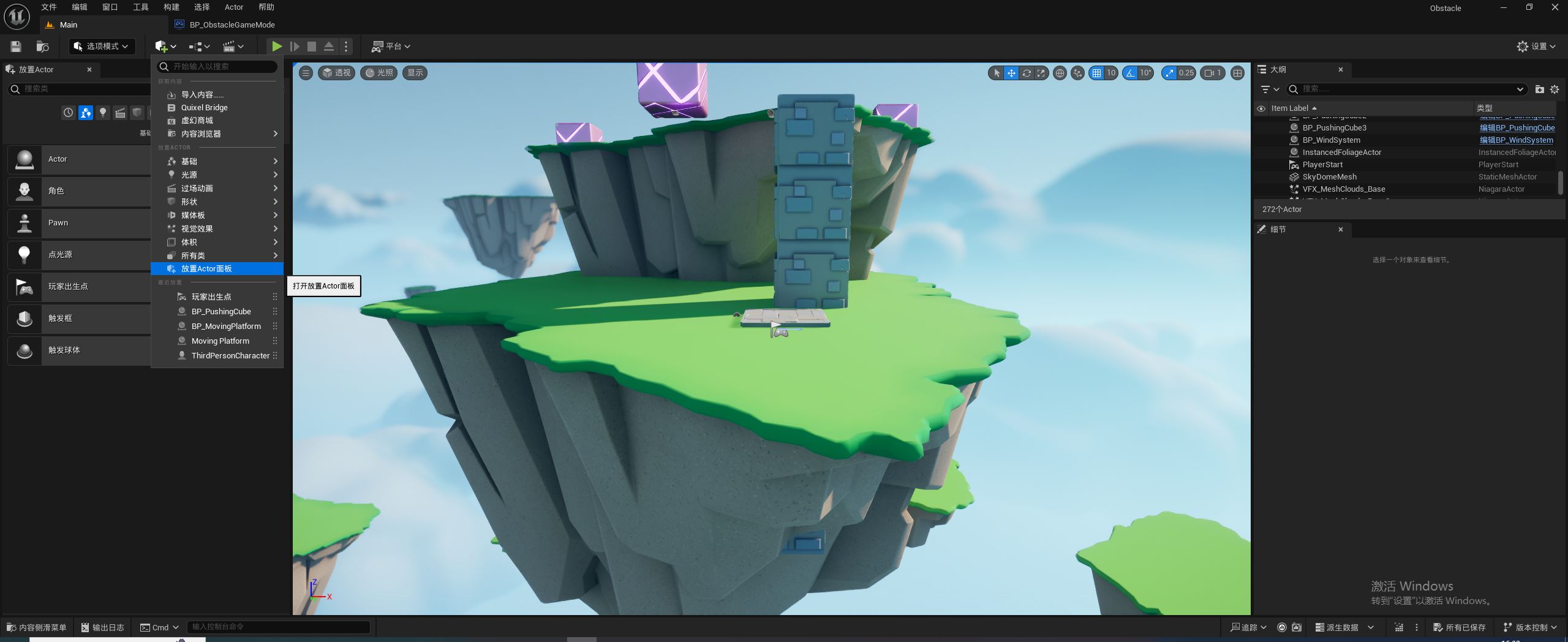Select the Pawn actor entry
This screenshot has height=642, width=1568.
(x=80, y=223)
